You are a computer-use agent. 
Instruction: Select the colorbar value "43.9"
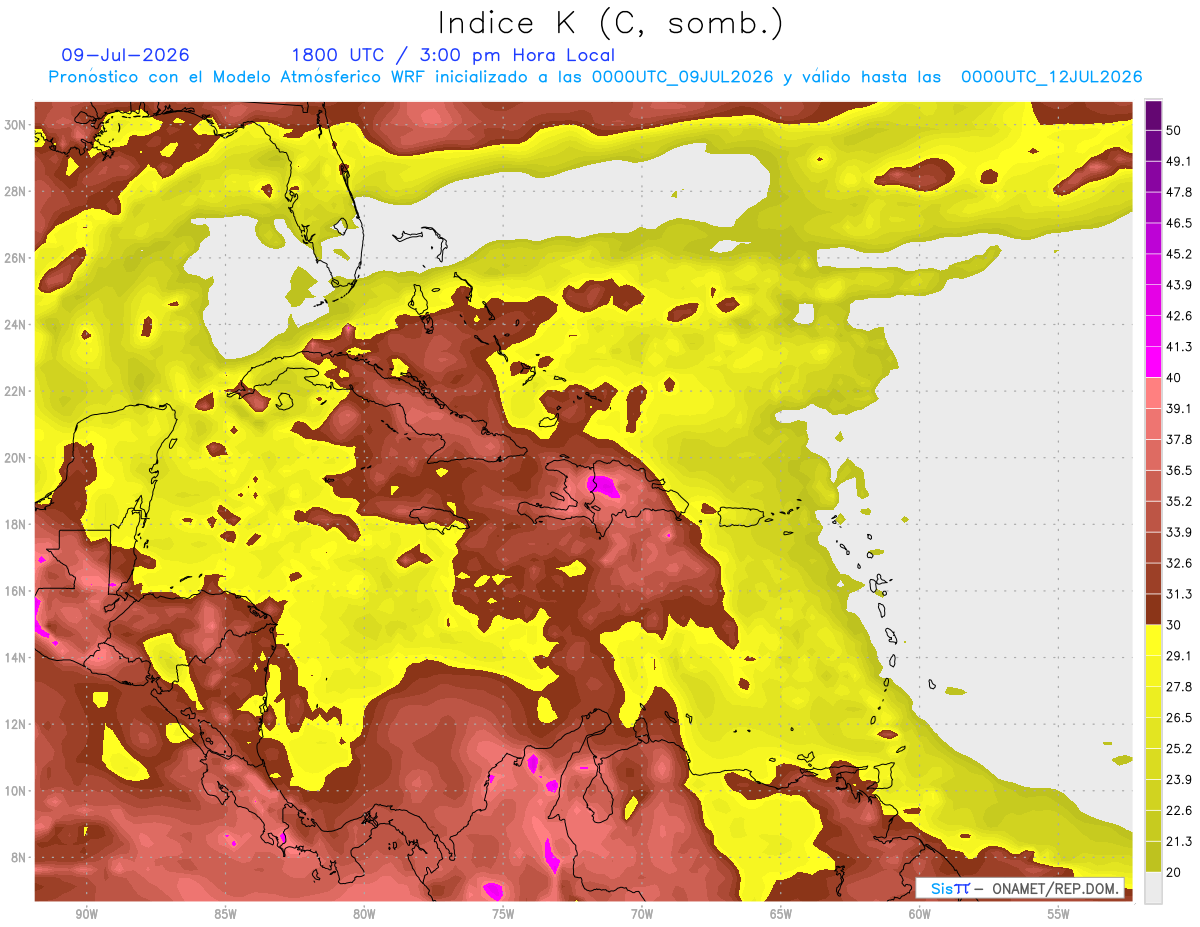[x=1179, y=285]
